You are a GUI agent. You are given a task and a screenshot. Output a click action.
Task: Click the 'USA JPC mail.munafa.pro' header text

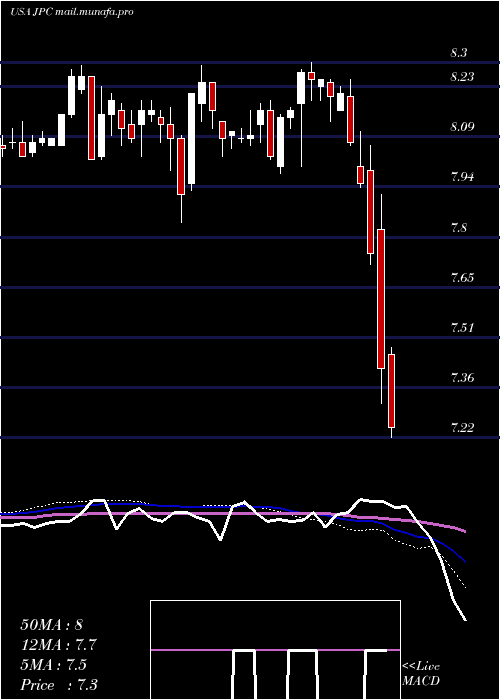tap(71, 12)
